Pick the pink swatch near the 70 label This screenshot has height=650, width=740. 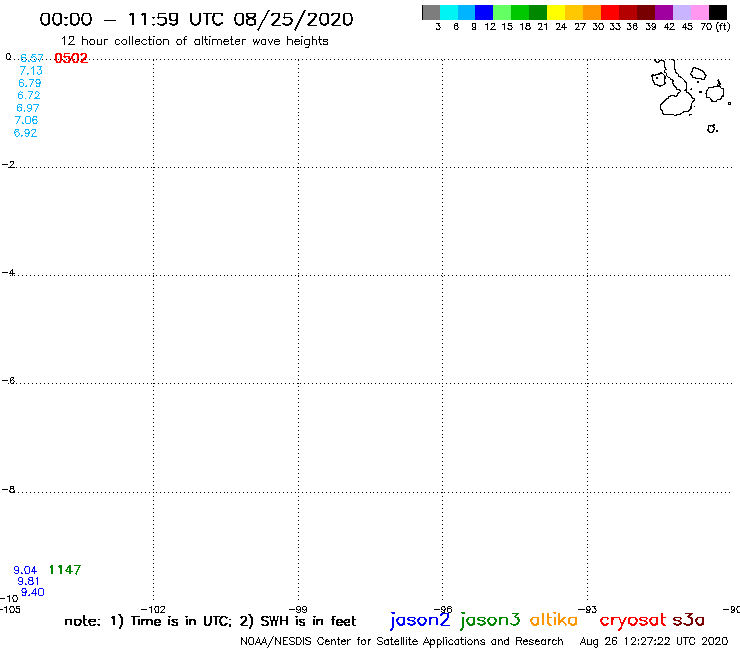coord(699,12)
